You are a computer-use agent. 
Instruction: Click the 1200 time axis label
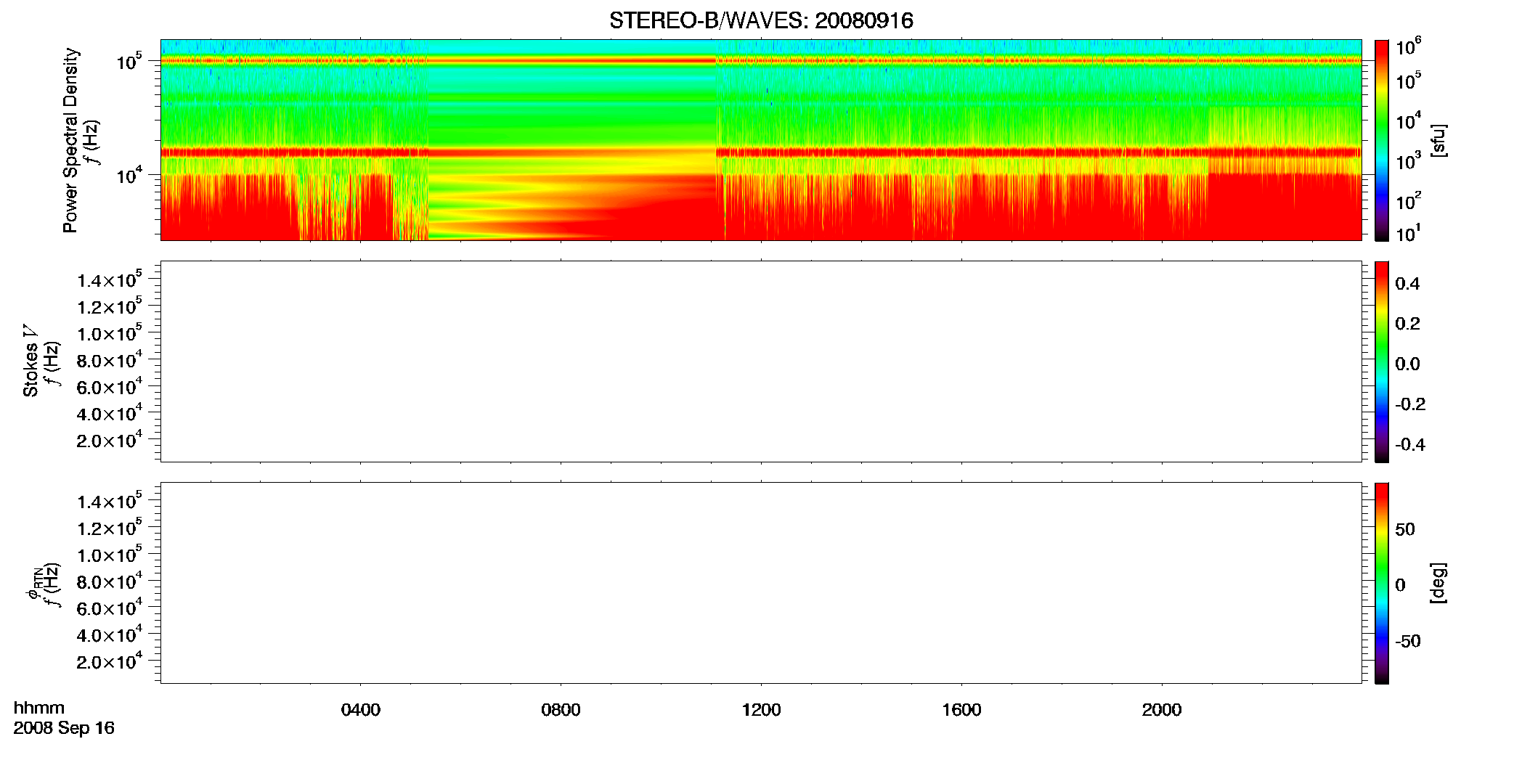pyautogui.click(x=762, y=710)
